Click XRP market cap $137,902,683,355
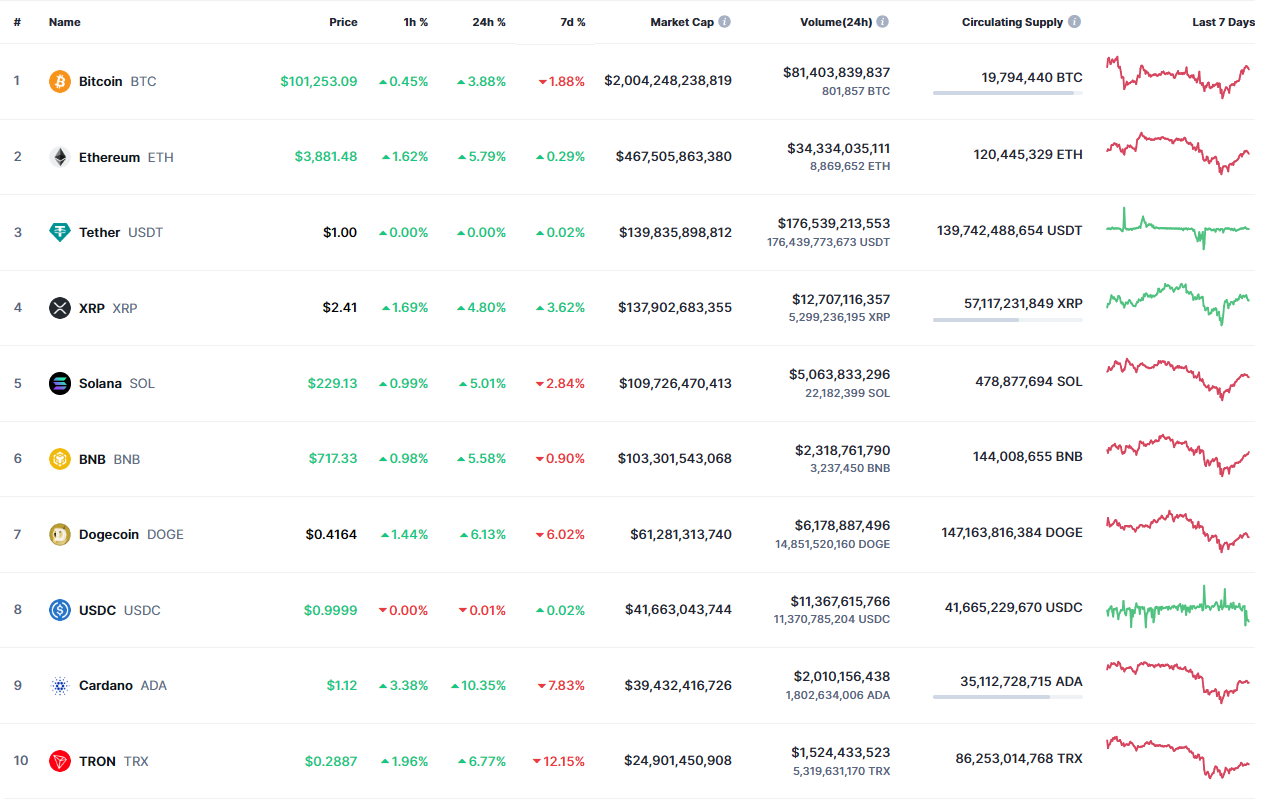This screenshot has width=1266, height=802. 675,308
